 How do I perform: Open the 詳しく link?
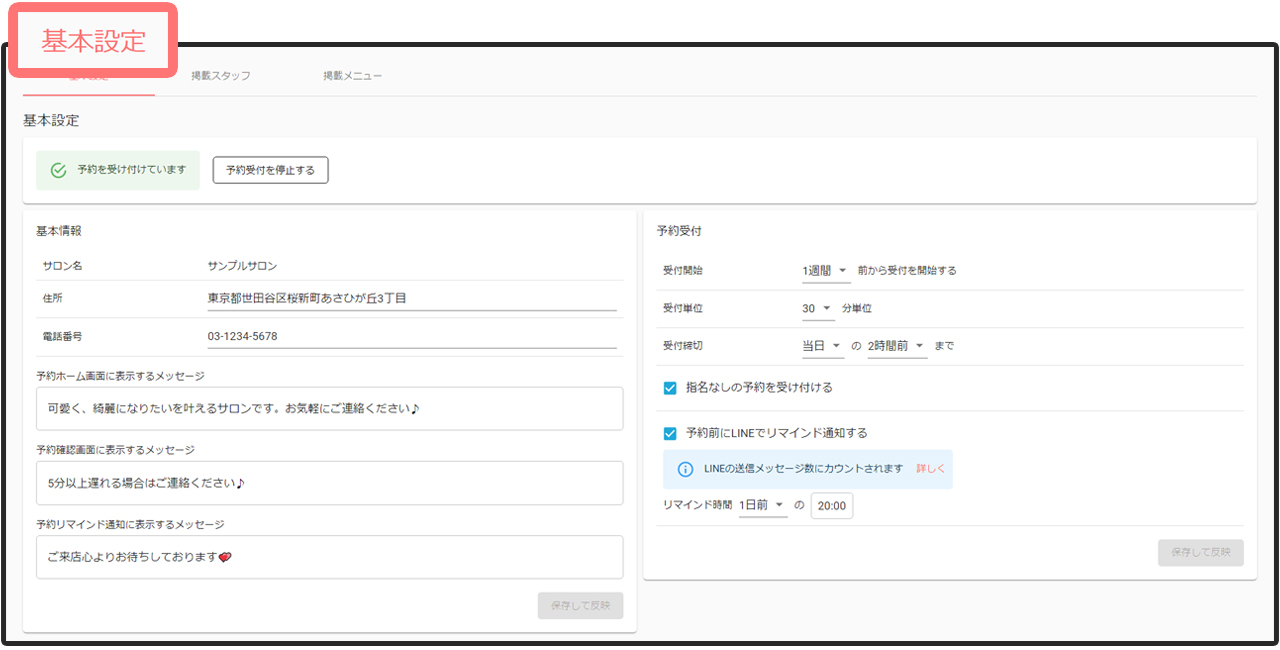pyautogui.click(x=930, y=469)
